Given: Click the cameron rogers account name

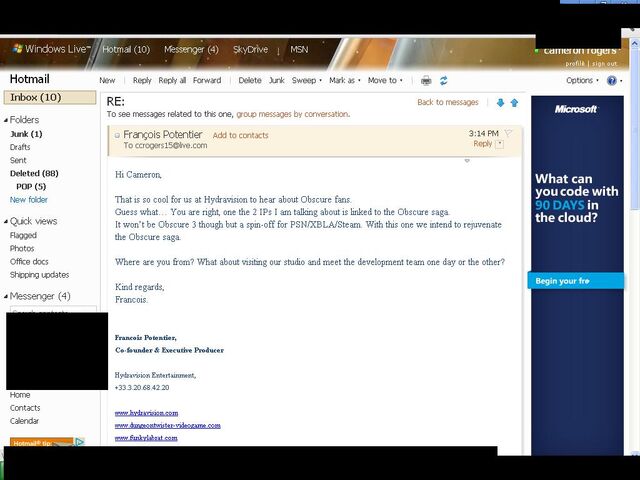Looking at the screenshot, I should 580,51.
